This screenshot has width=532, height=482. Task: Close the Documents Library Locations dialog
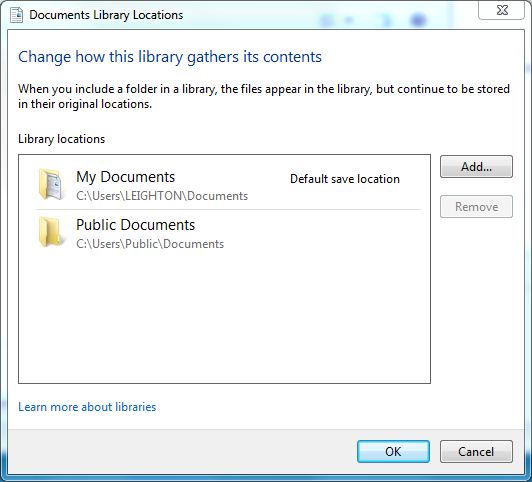(501, 10)
